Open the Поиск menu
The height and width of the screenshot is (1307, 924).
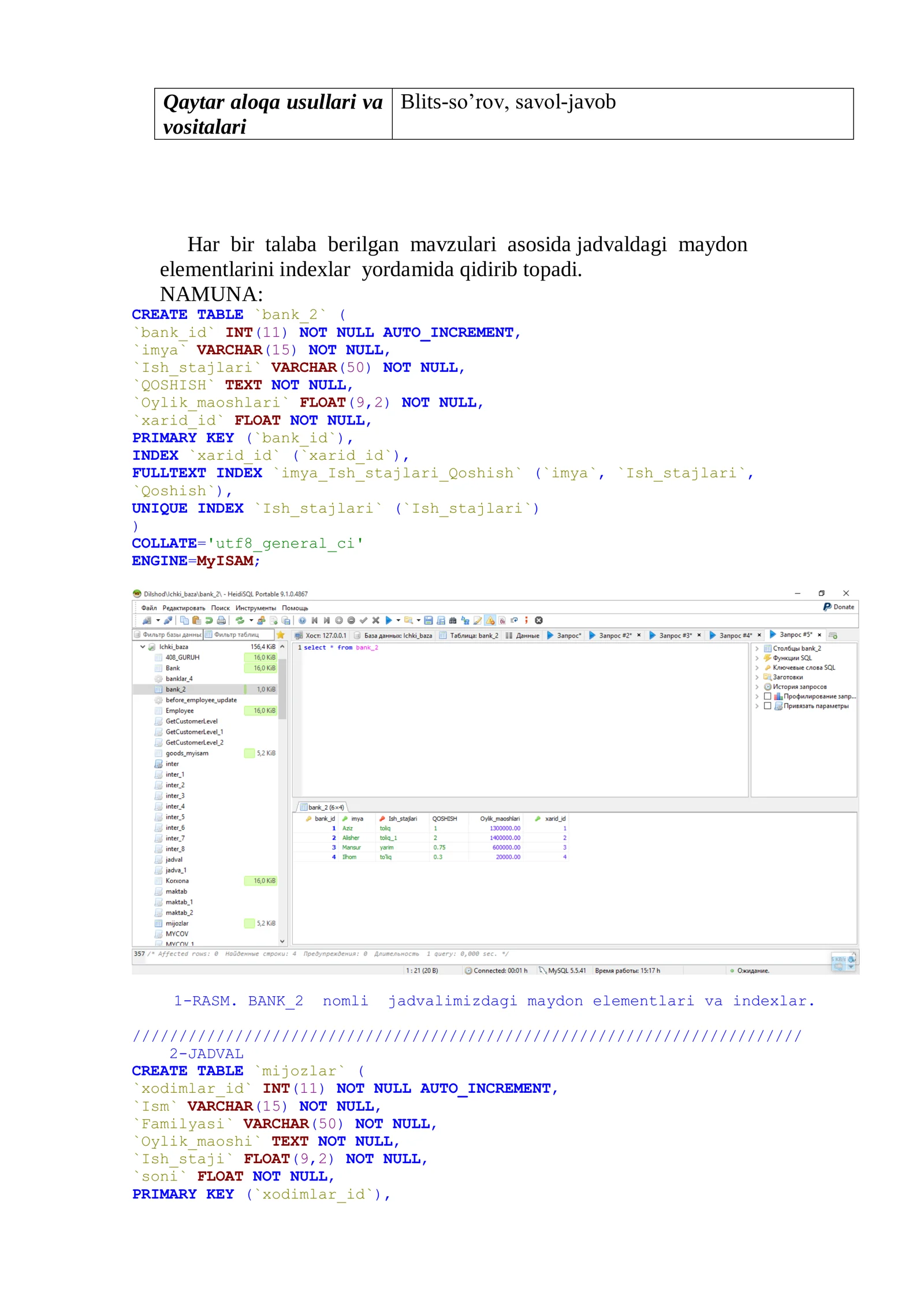click(220, 608)
